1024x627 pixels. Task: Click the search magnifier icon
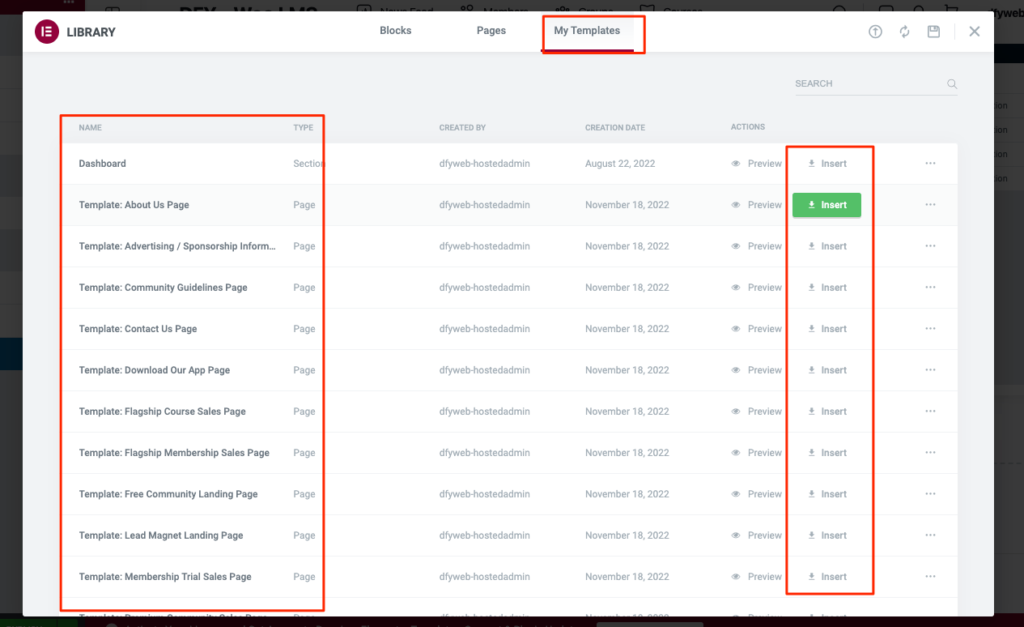point(952,84)
